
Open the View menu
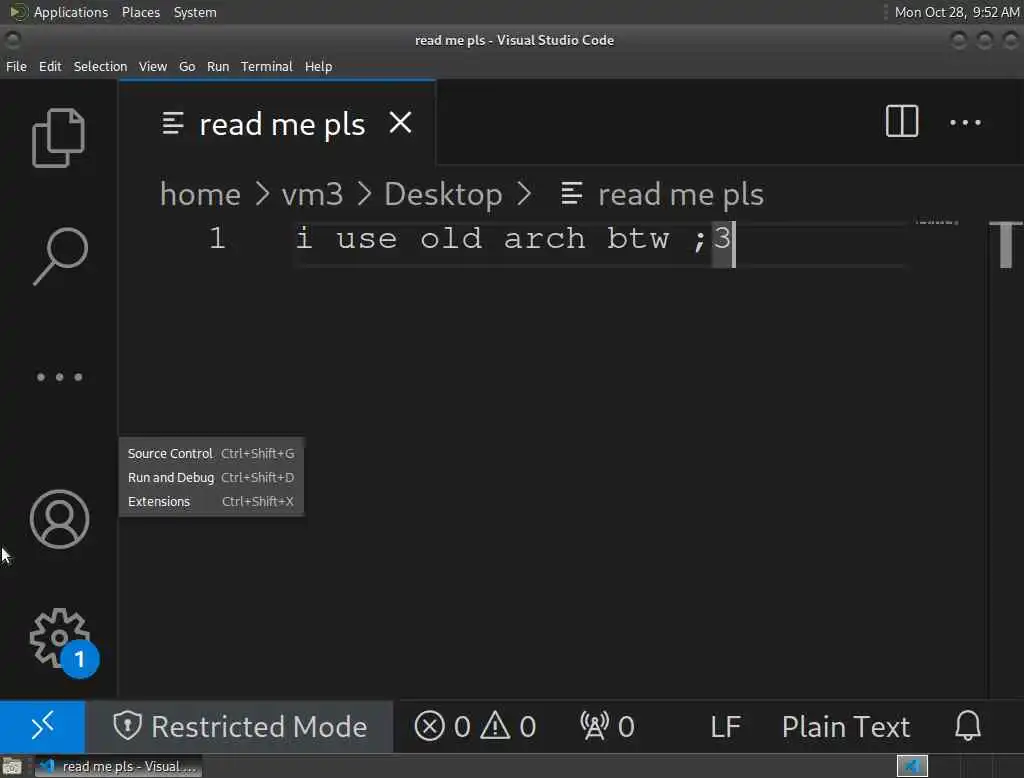[153, 67]
